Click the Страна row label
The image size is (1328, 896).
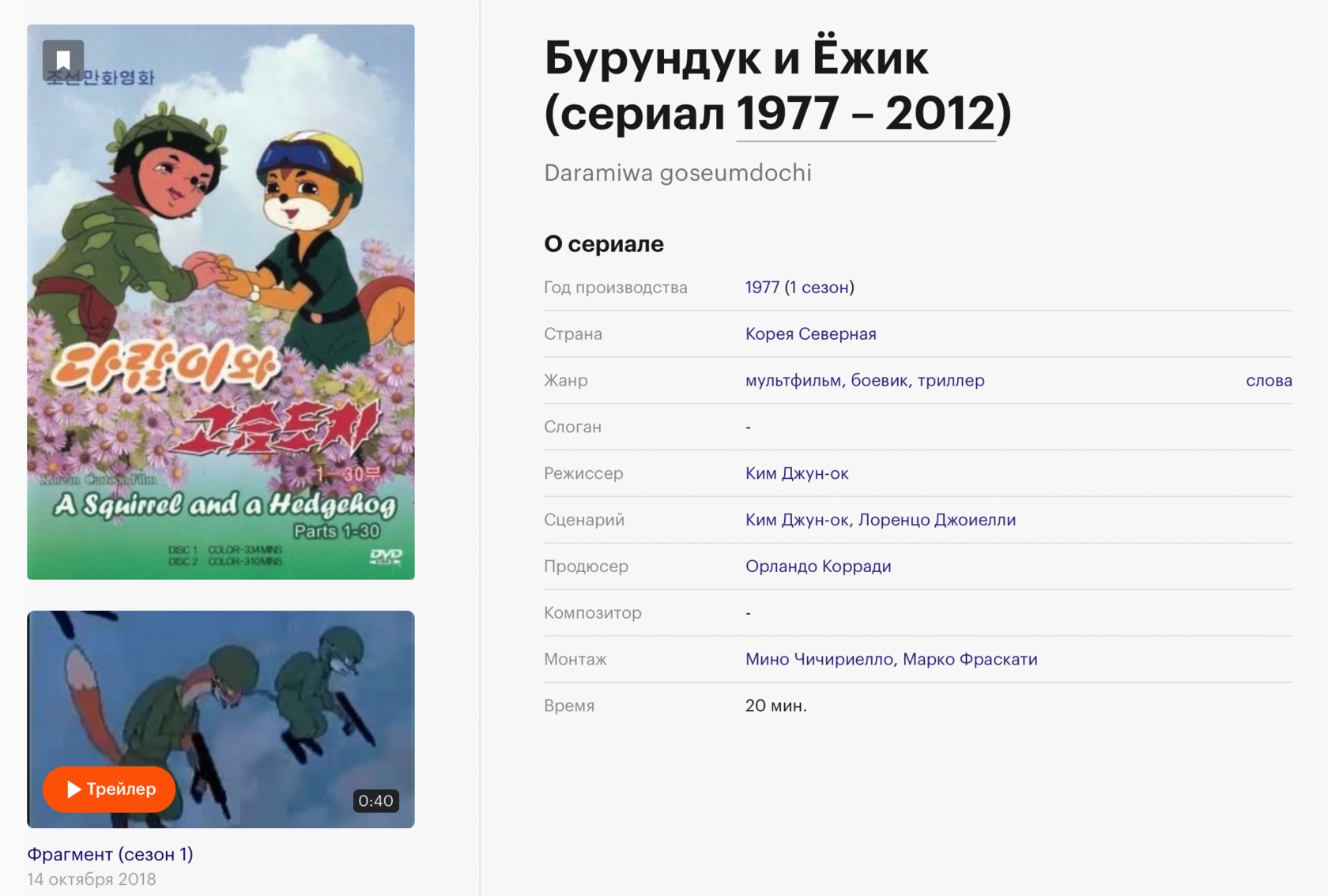[x=573, y=333]
